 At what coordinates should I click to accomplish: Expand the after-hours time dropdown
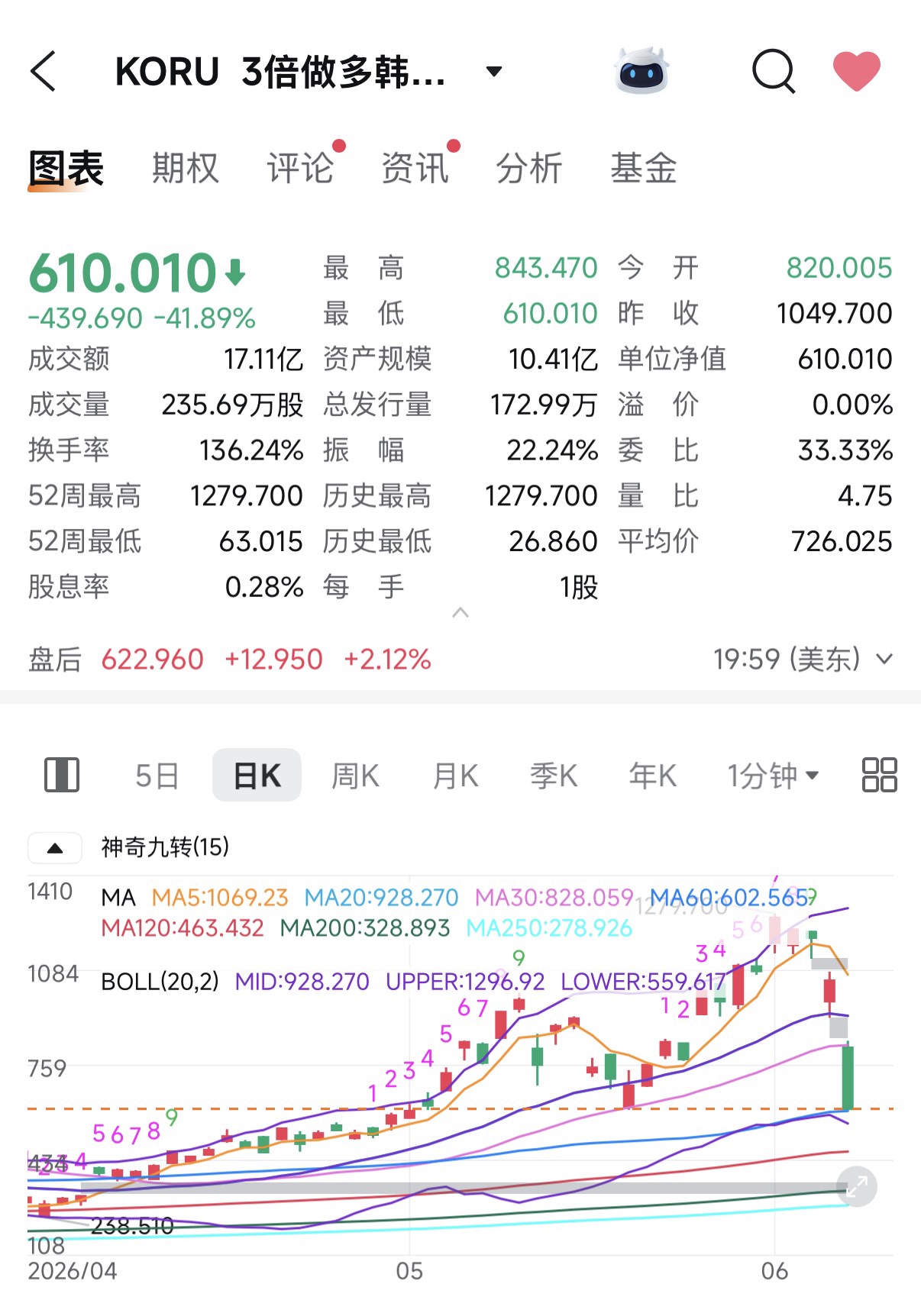[x=884, y=659]
